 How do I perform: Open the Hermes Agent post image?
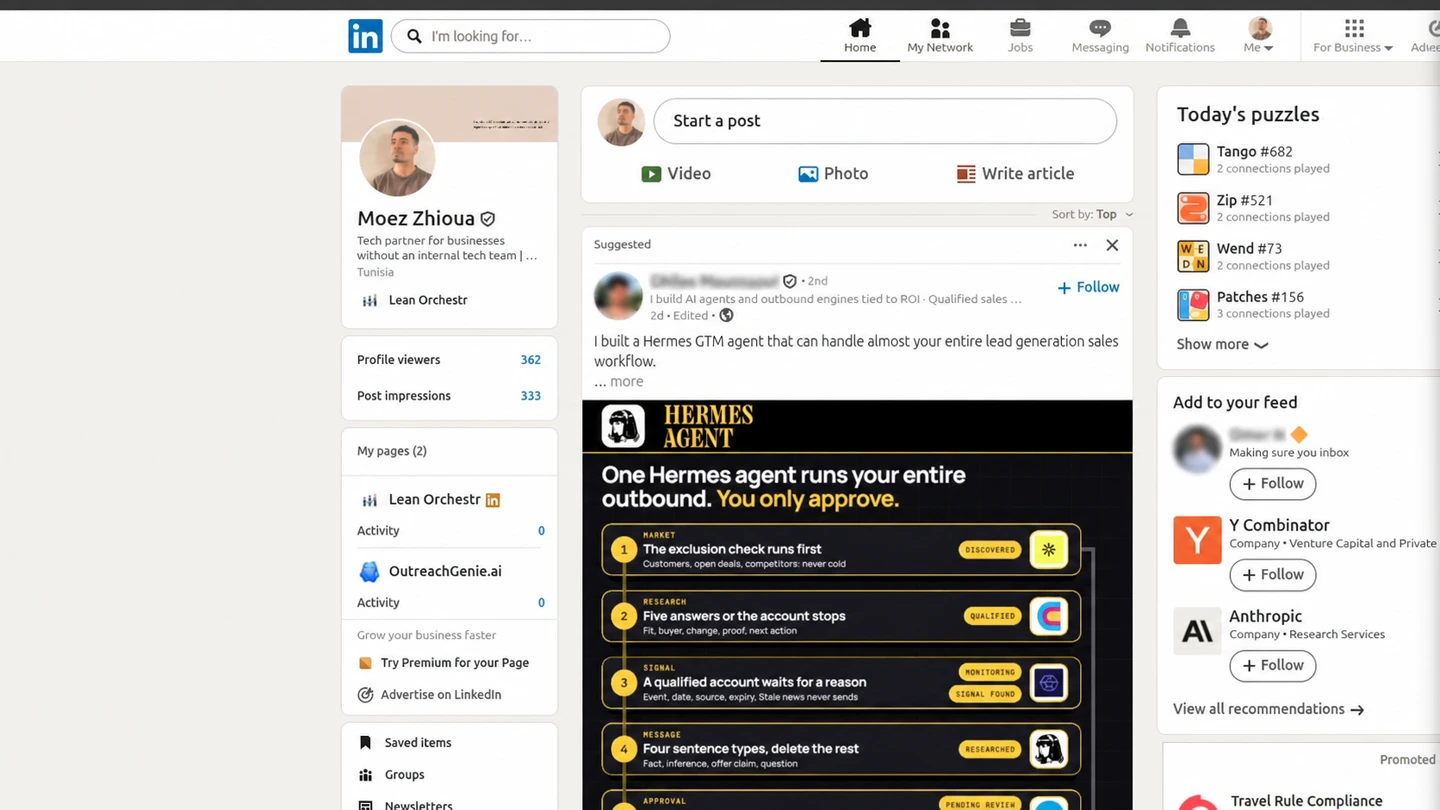pos(857,605)
